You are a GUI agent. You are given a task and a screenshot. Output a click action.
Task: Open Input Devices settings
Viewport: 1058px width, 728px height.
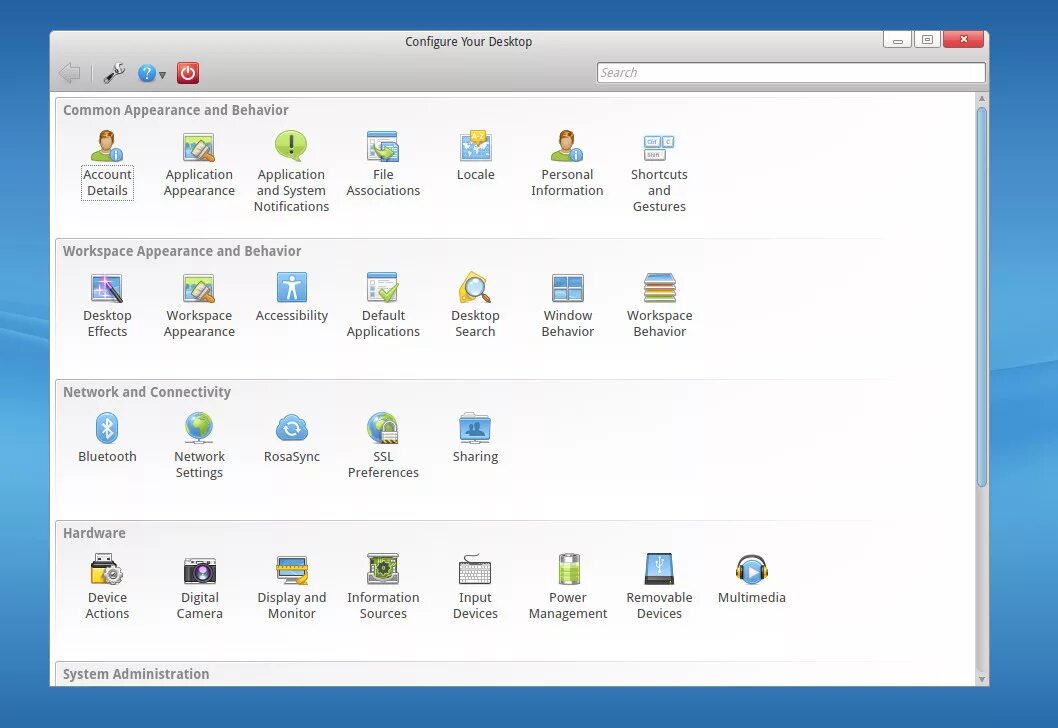(x=476, y=588)
